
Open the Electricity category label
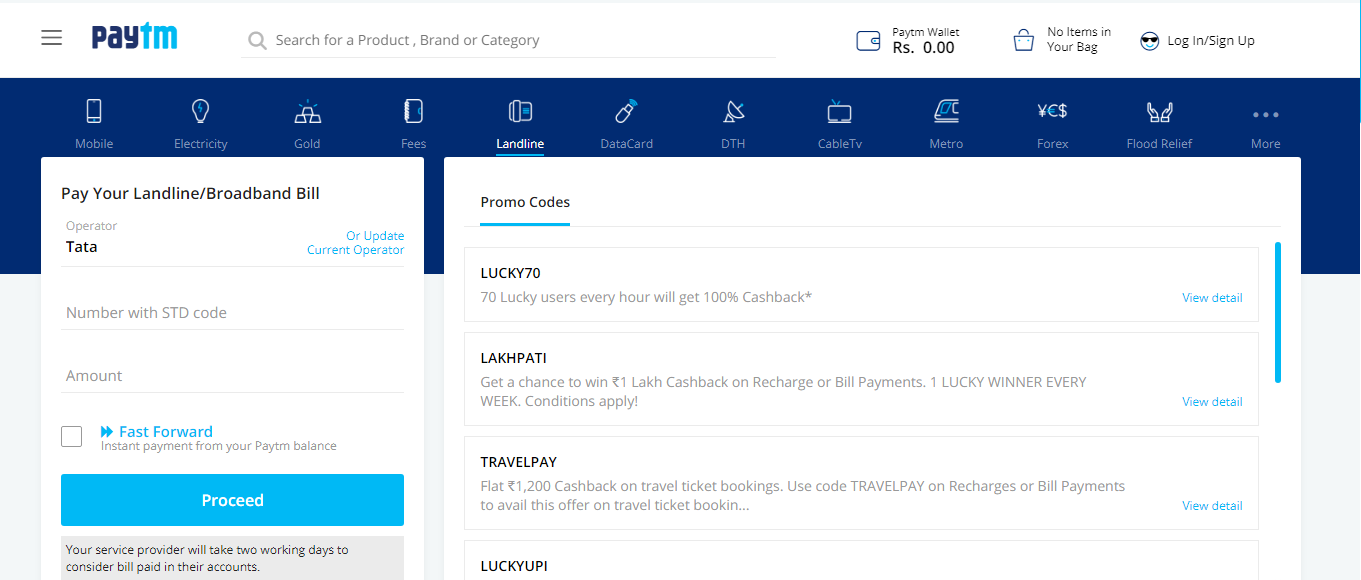pos(200,144)
